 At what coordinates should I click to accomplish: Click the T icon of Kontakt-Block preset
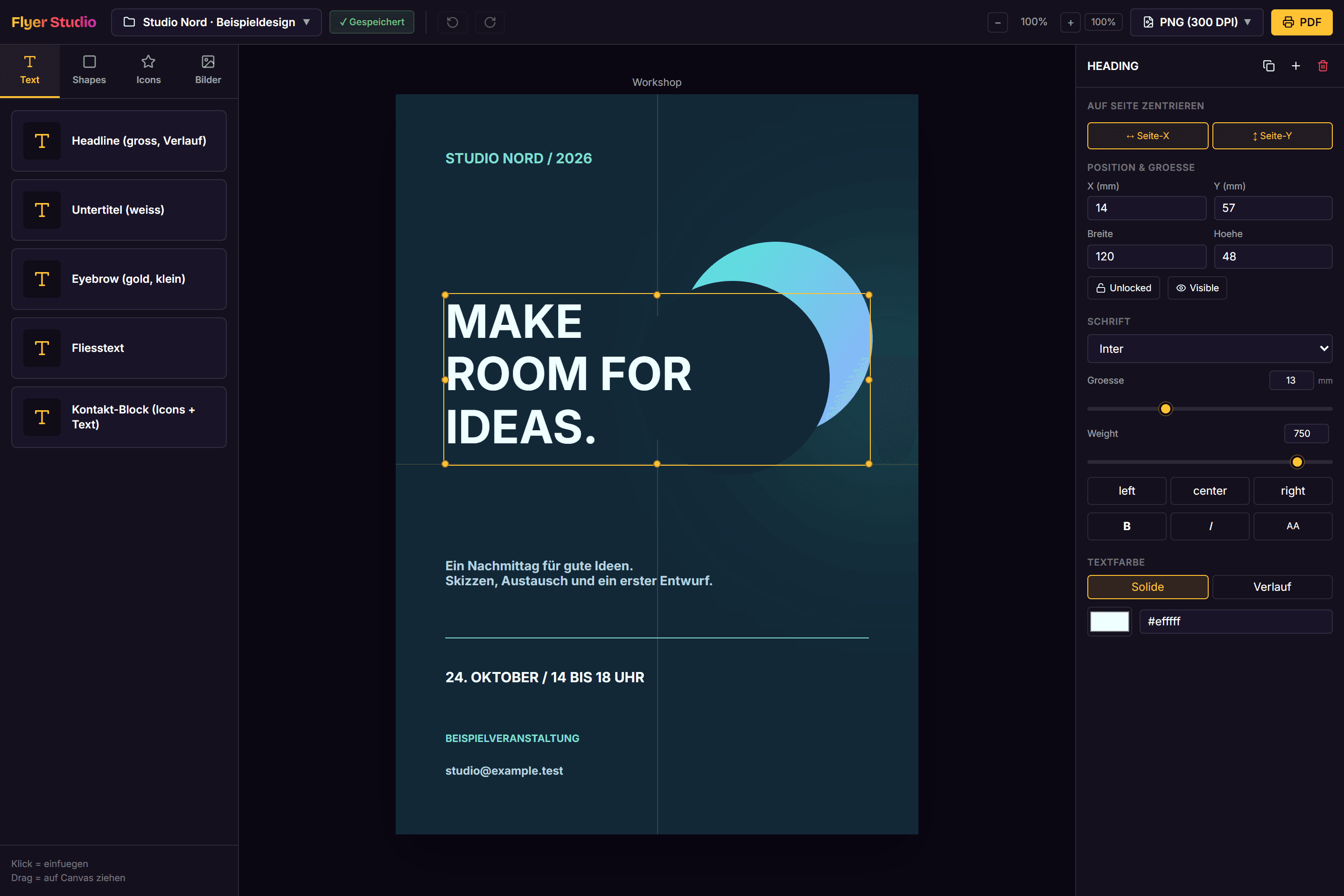pyautogui.click(x=42, y=417)
